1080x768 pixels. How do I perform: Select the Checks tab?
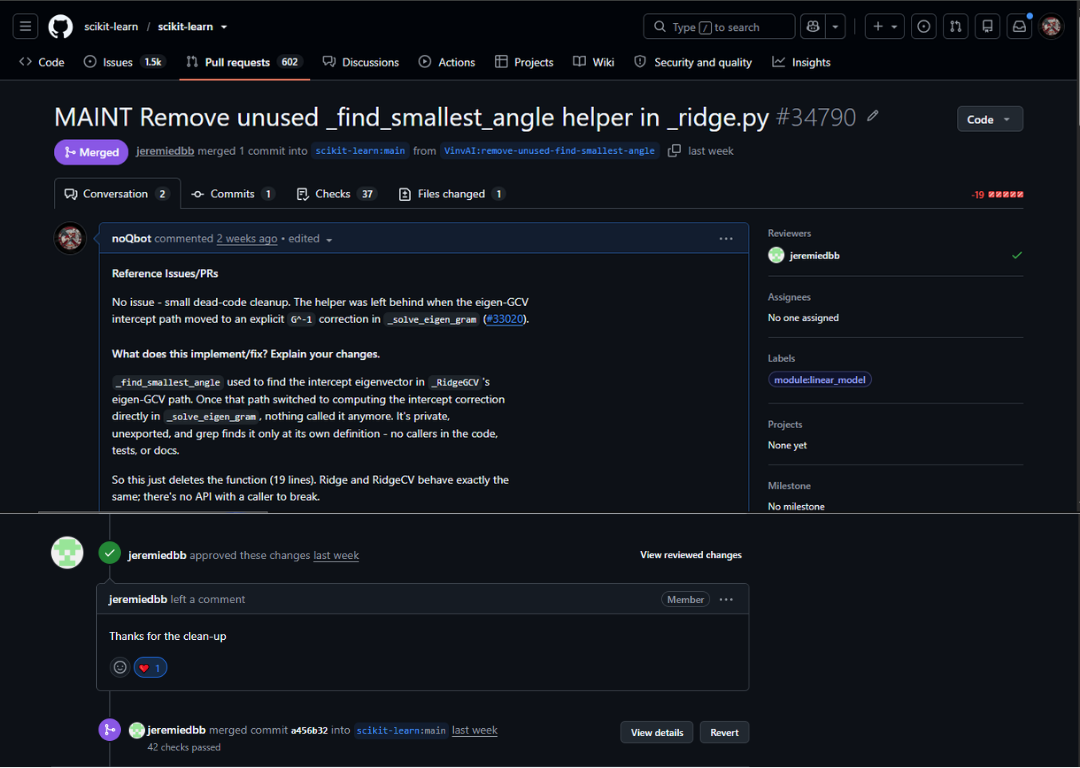[x=335, y=194]
